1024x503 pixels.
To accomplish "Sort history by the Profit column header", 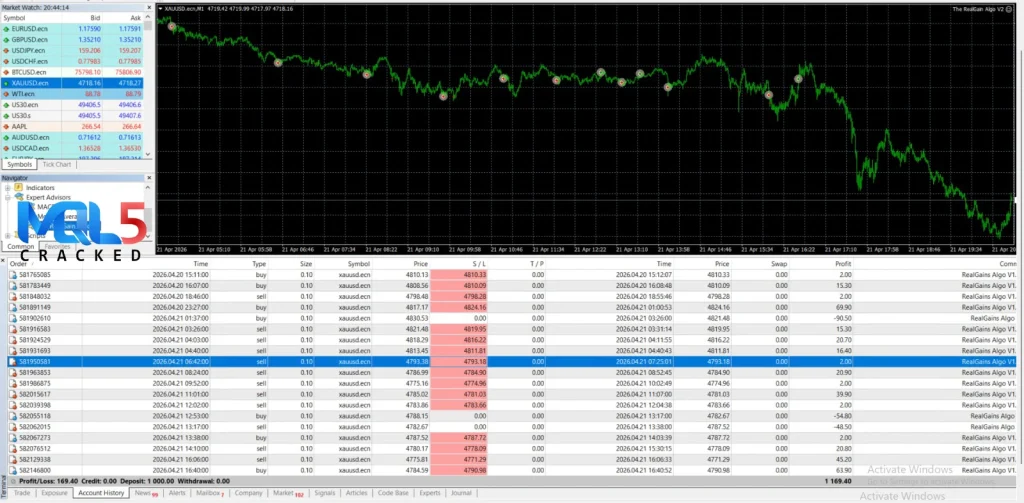I will (822, 264).
